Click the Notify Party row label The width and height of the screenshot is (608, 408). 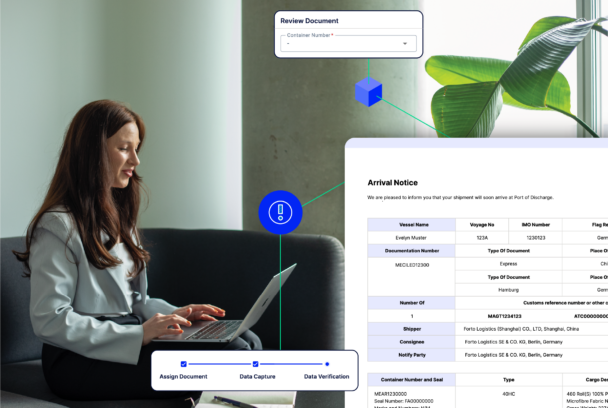[x=413, y=354]
